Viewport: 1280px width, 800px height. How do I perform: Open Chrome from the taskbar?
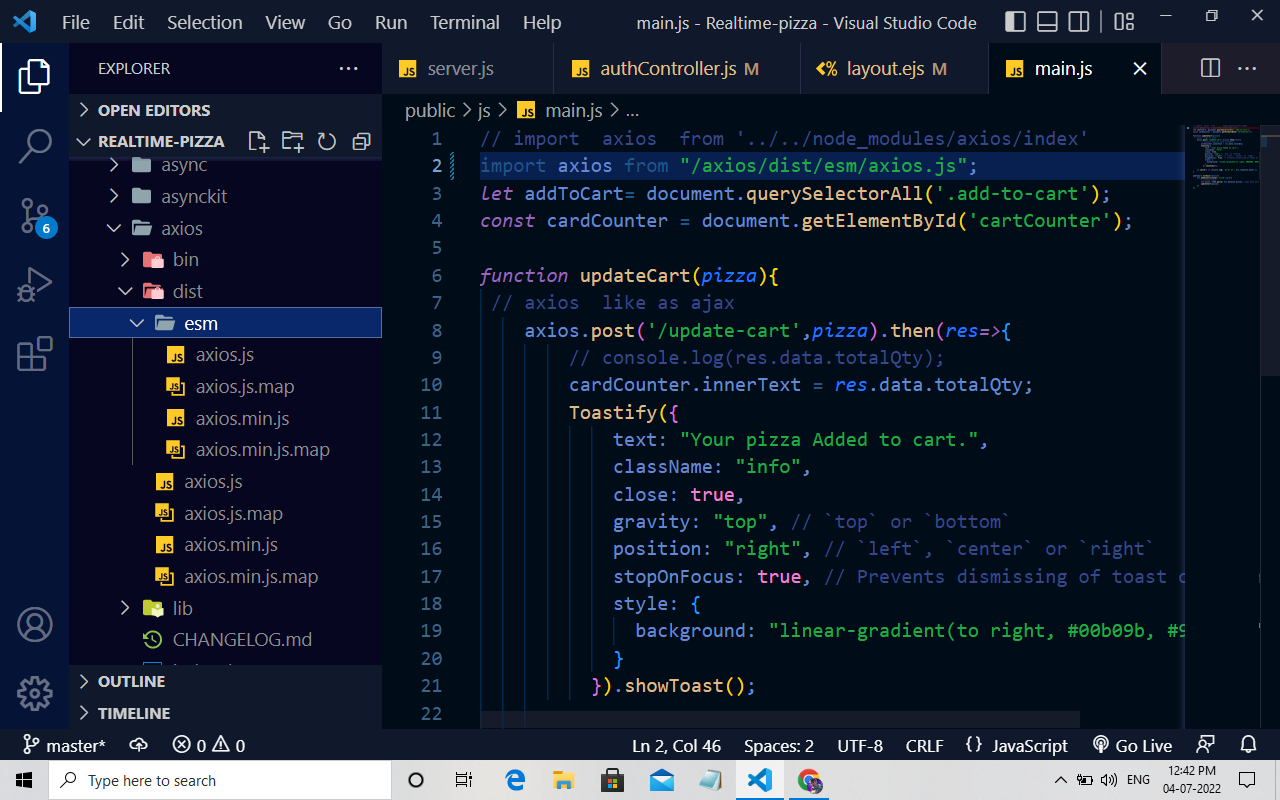click(809, 780)
